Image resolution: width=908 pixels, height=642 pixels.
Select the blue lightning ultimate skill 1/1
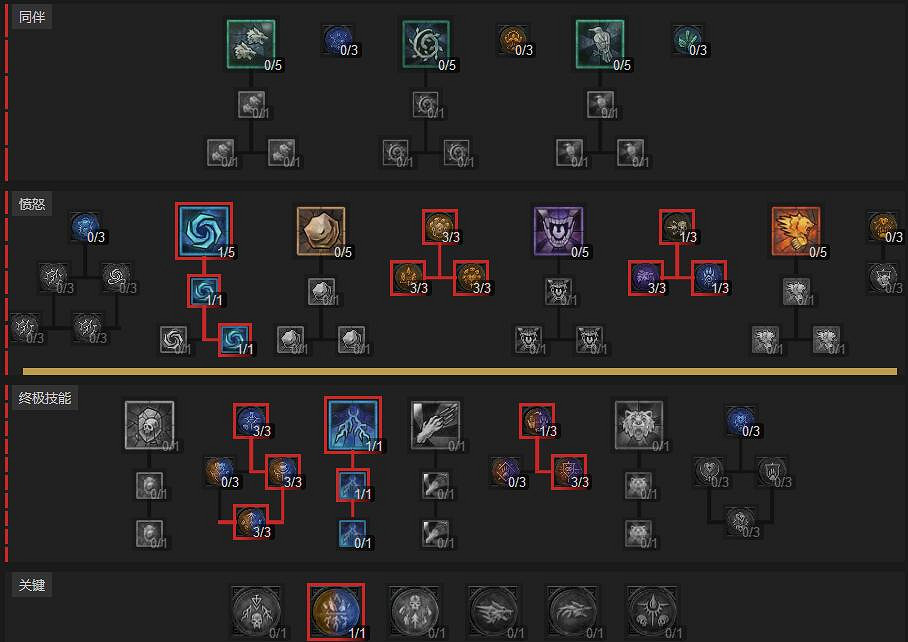point(353,424)
